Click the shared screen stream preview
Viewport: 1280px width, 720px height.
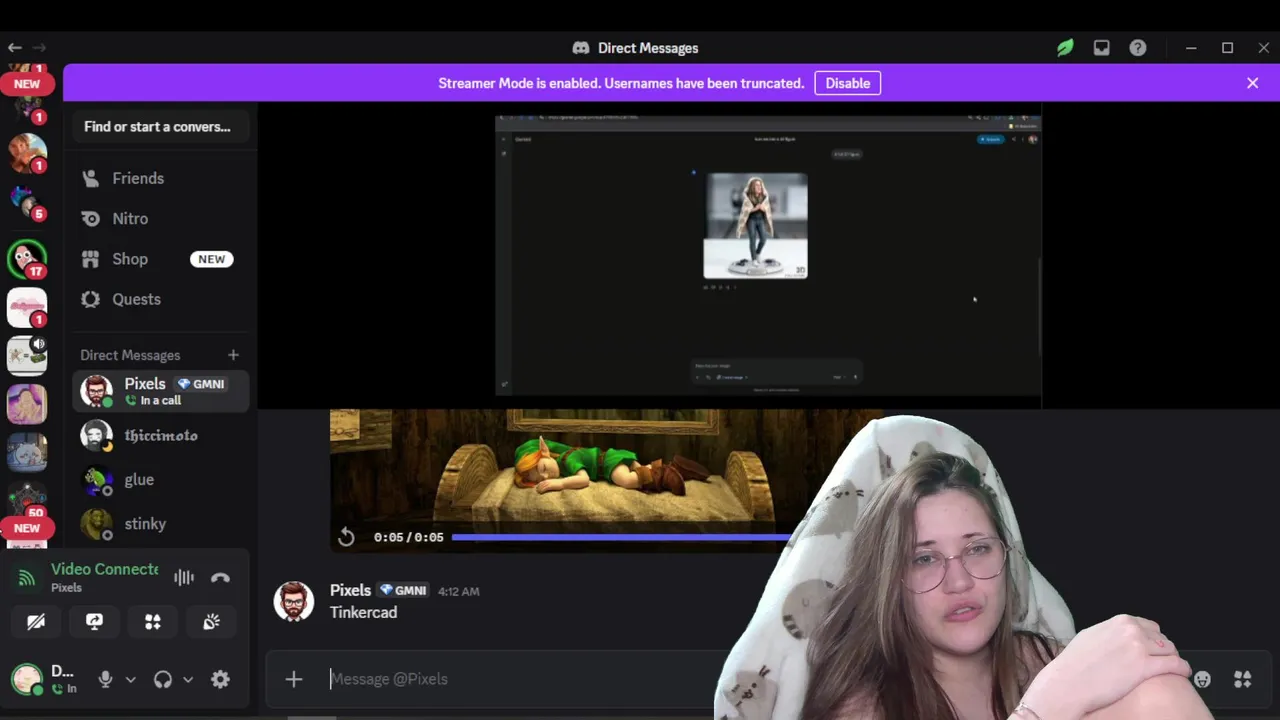(768, 255)
